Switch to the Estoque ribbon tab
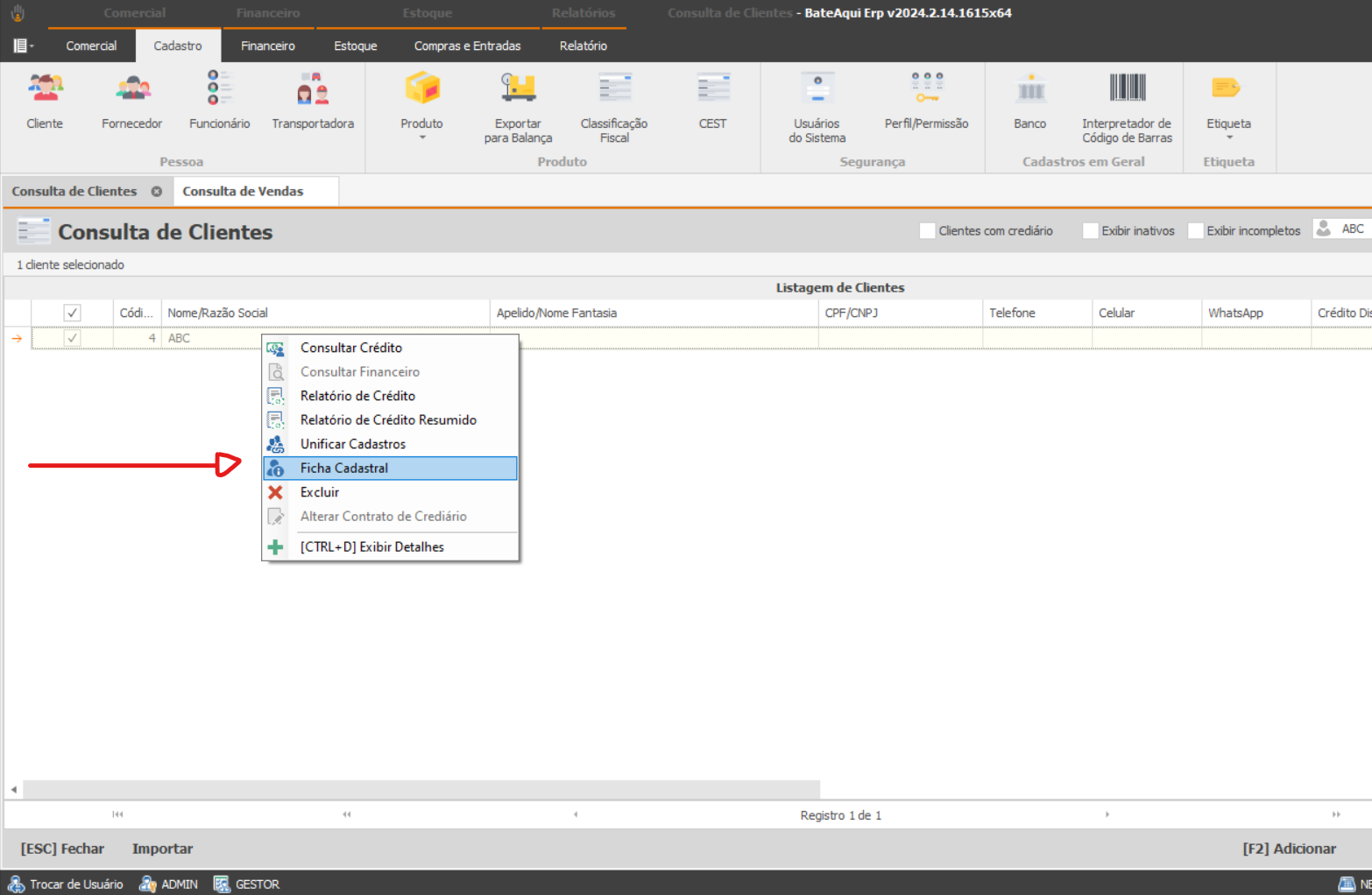This screenshot has width=1372, height=895. click(356, 46)
